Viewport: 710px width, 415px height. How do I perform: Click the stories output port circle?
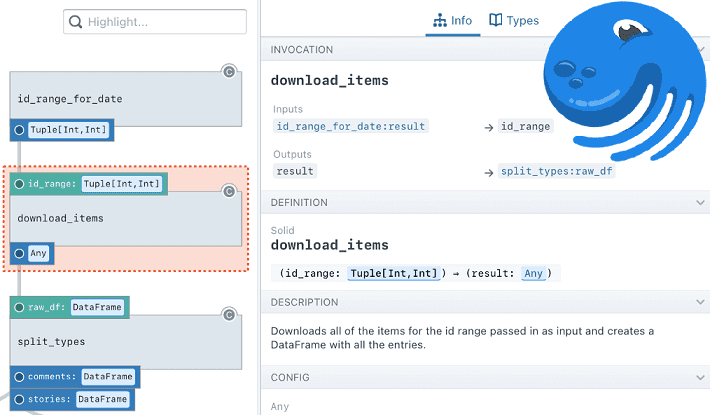[x=19, y=400]
